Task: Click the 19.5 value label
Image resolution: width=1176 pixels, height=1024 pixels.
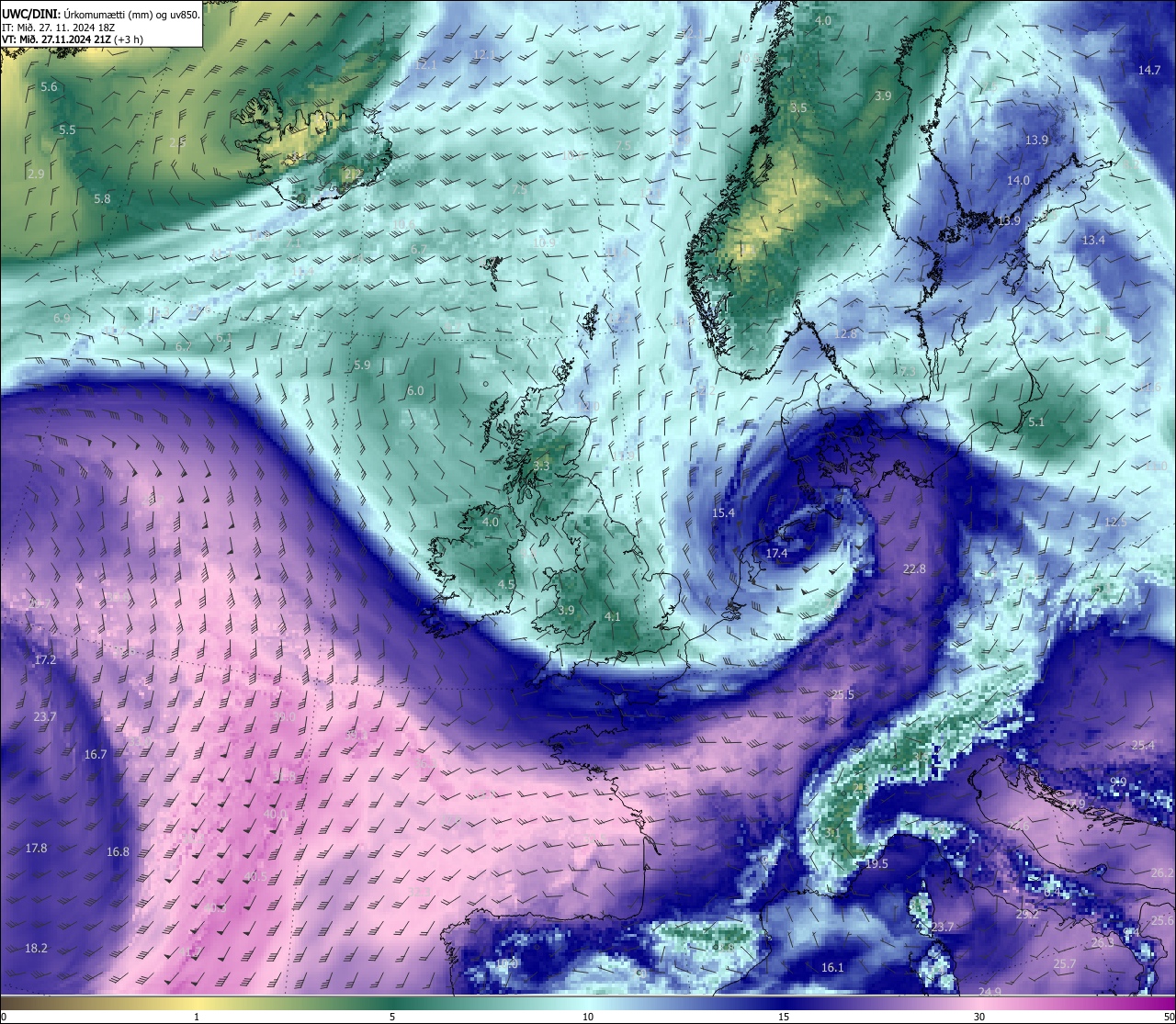Action: [x=876, y=864]
